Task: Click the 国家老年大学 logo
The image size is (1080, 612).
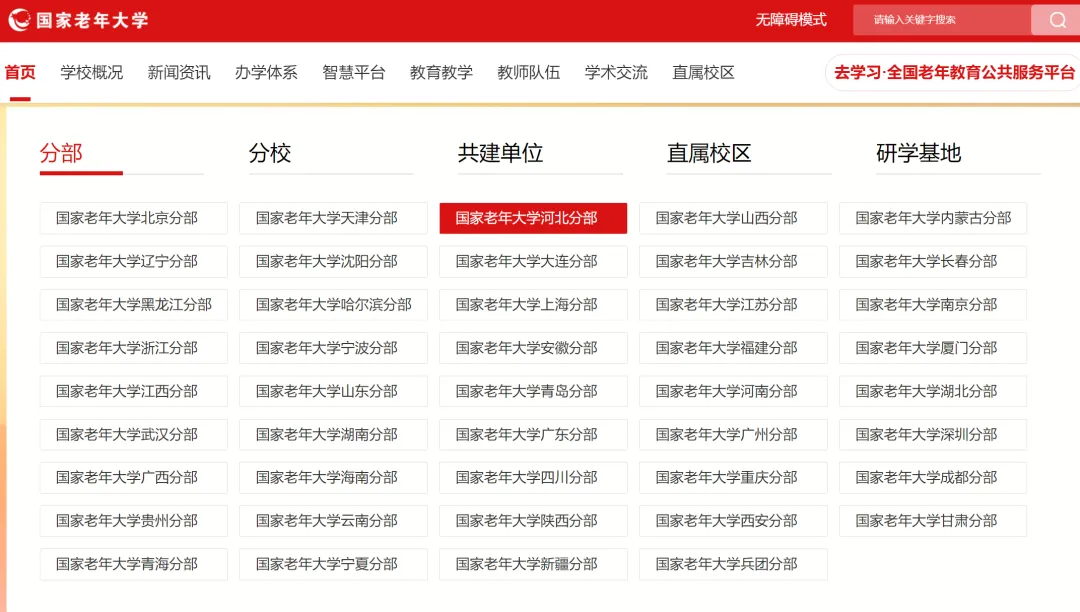Action: [x=78, y=20]
